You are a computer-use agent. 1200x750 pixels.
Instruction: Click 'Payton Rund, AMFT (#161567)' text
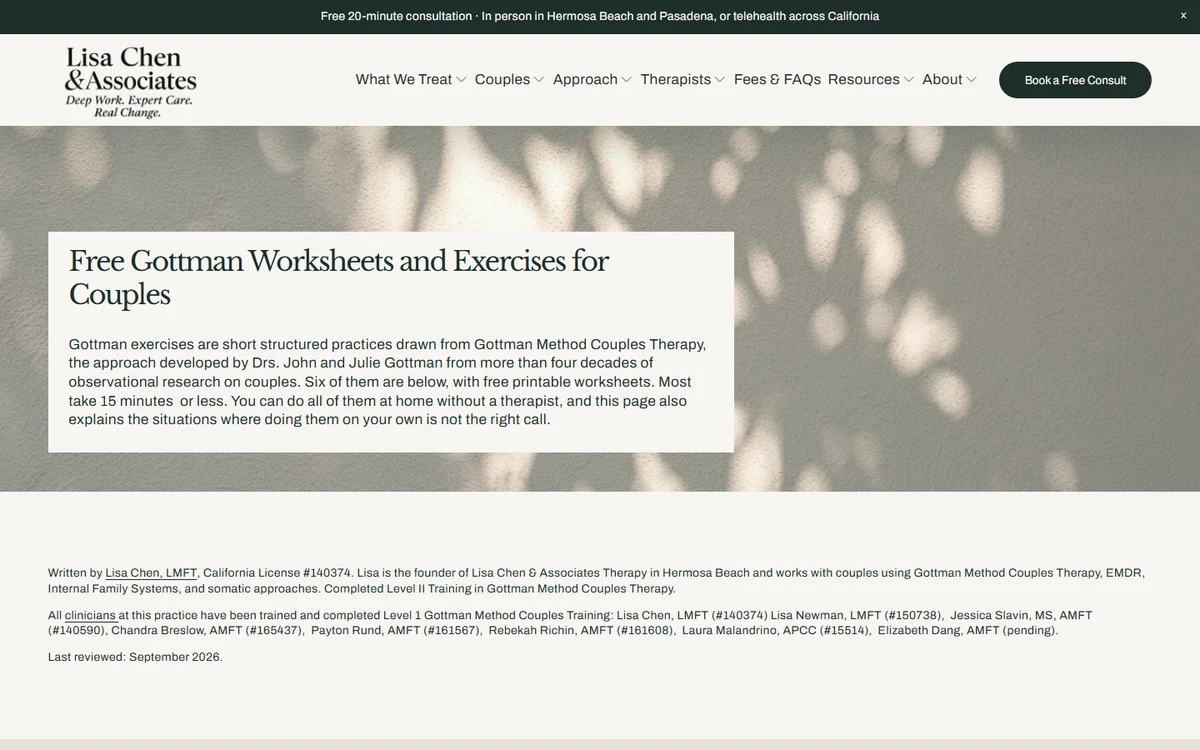tap(396, 630)
